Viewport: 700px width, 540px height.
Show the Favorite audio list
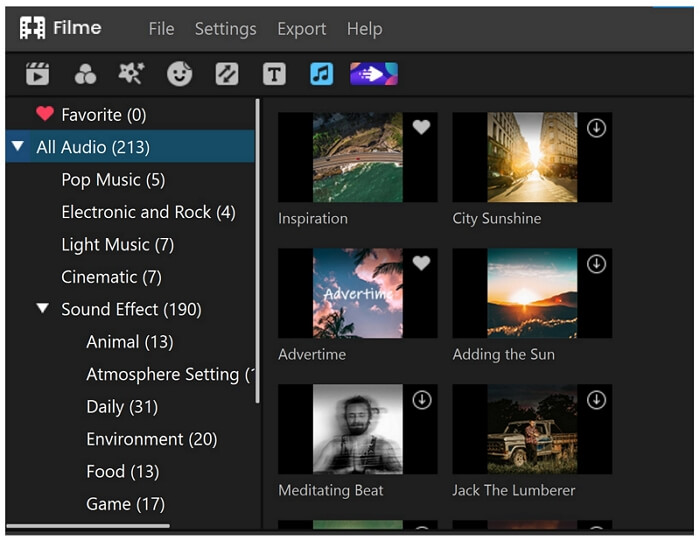point(102,115)
